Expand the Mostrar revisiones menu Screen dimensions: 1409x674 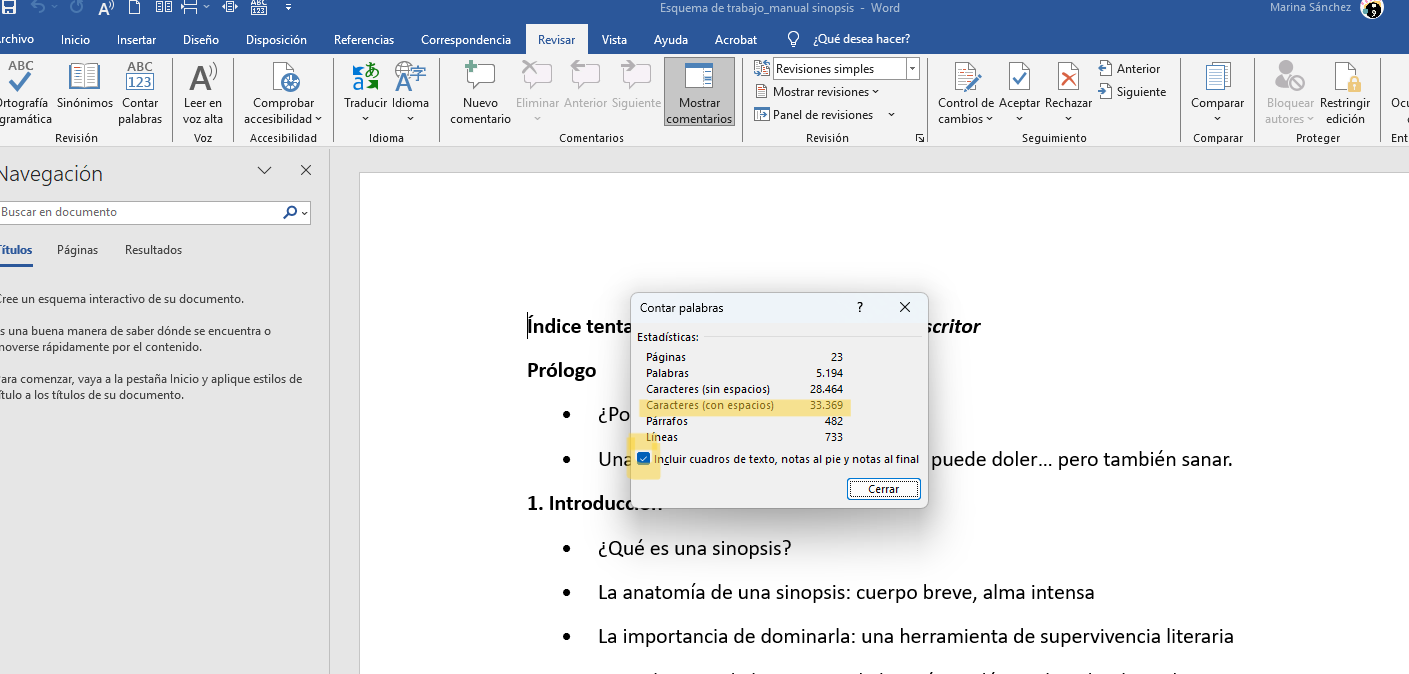pos(825,92)
